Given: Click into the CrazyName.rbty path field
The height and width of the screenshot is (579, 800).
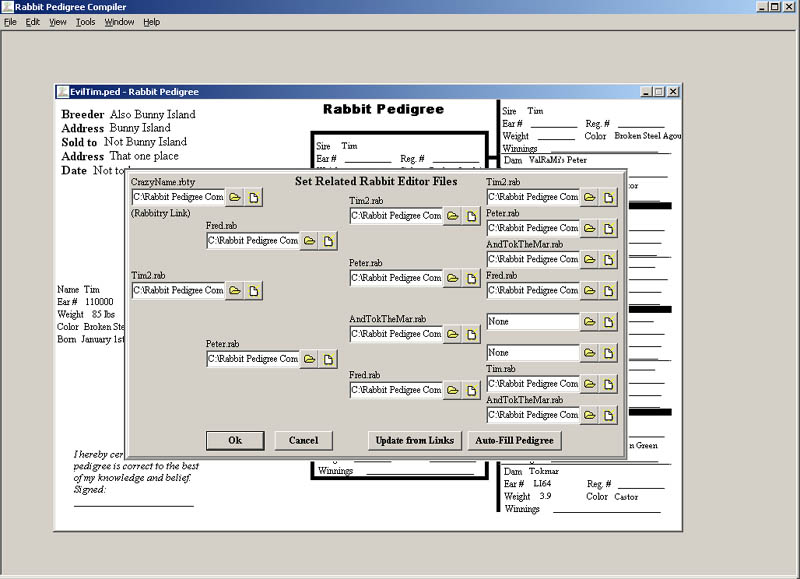Looking at the screenshot, I should [x=178, y=198].
